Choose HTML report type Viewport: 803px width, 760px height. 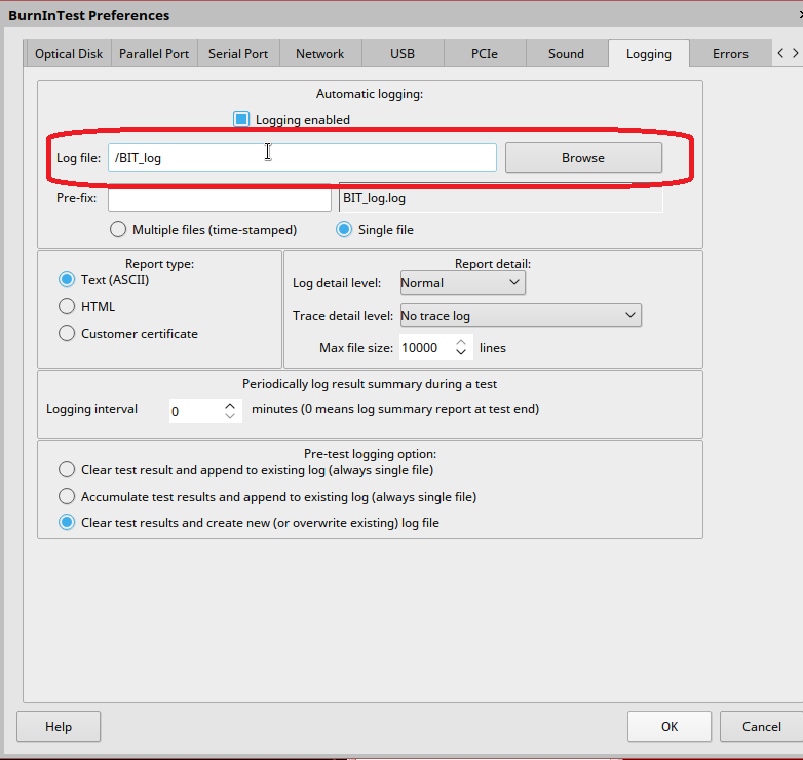pos(67,306)
